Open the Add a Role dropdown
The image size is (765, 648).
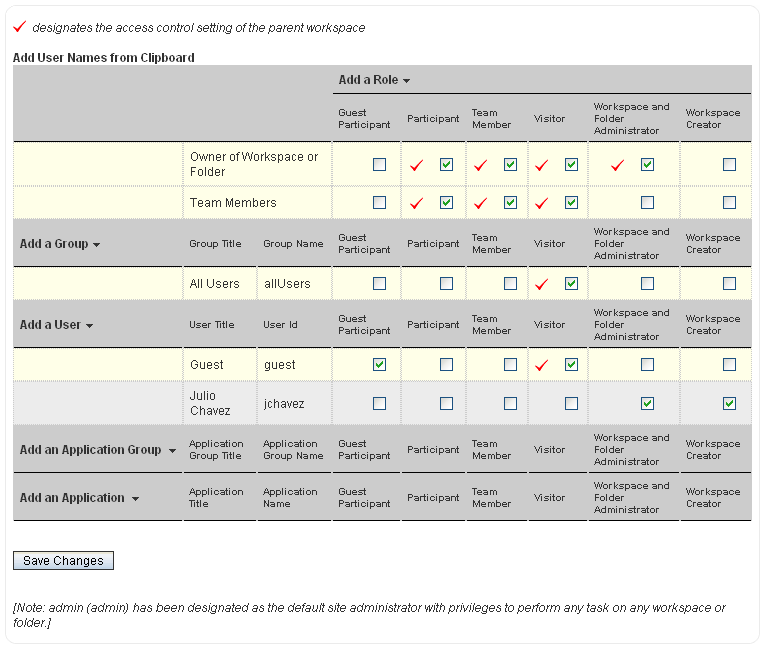(374, 80)
